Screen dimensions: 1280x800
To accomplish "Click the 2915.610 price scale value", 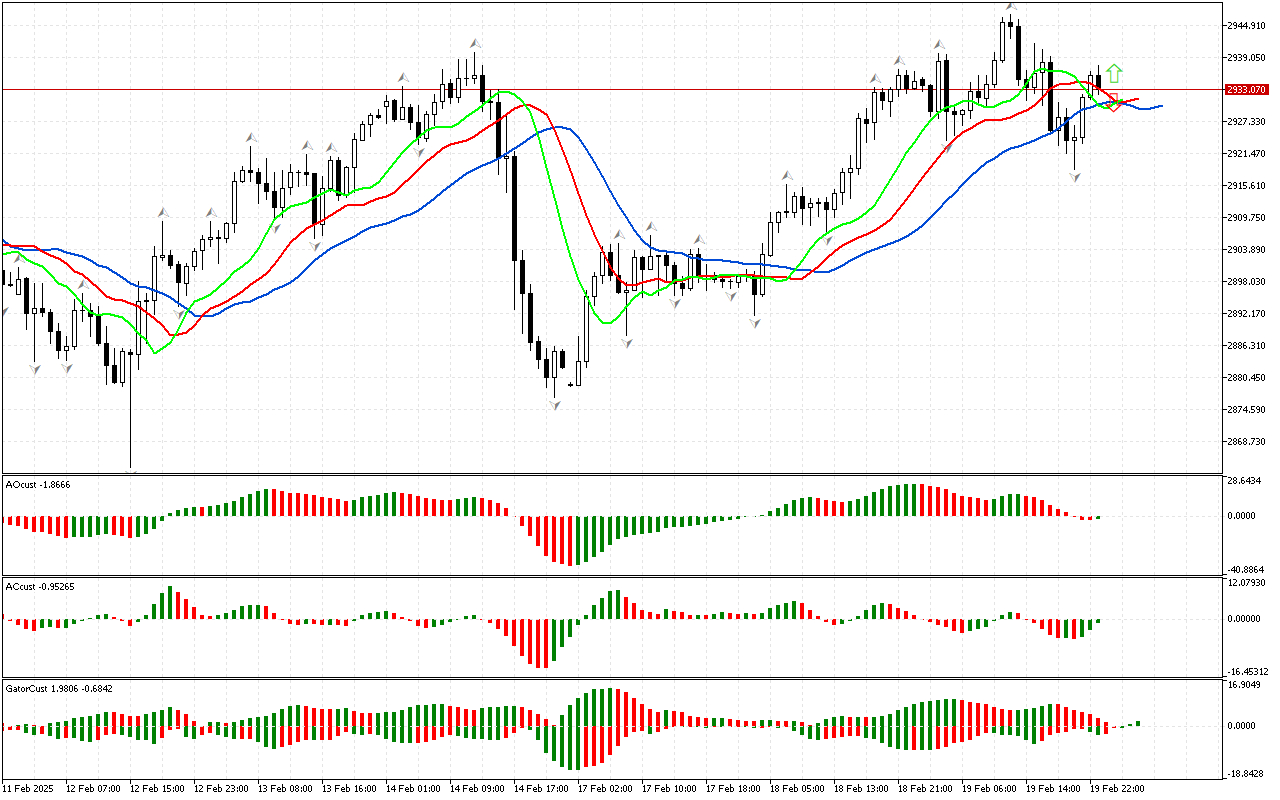I will (x=1248, y=185).
